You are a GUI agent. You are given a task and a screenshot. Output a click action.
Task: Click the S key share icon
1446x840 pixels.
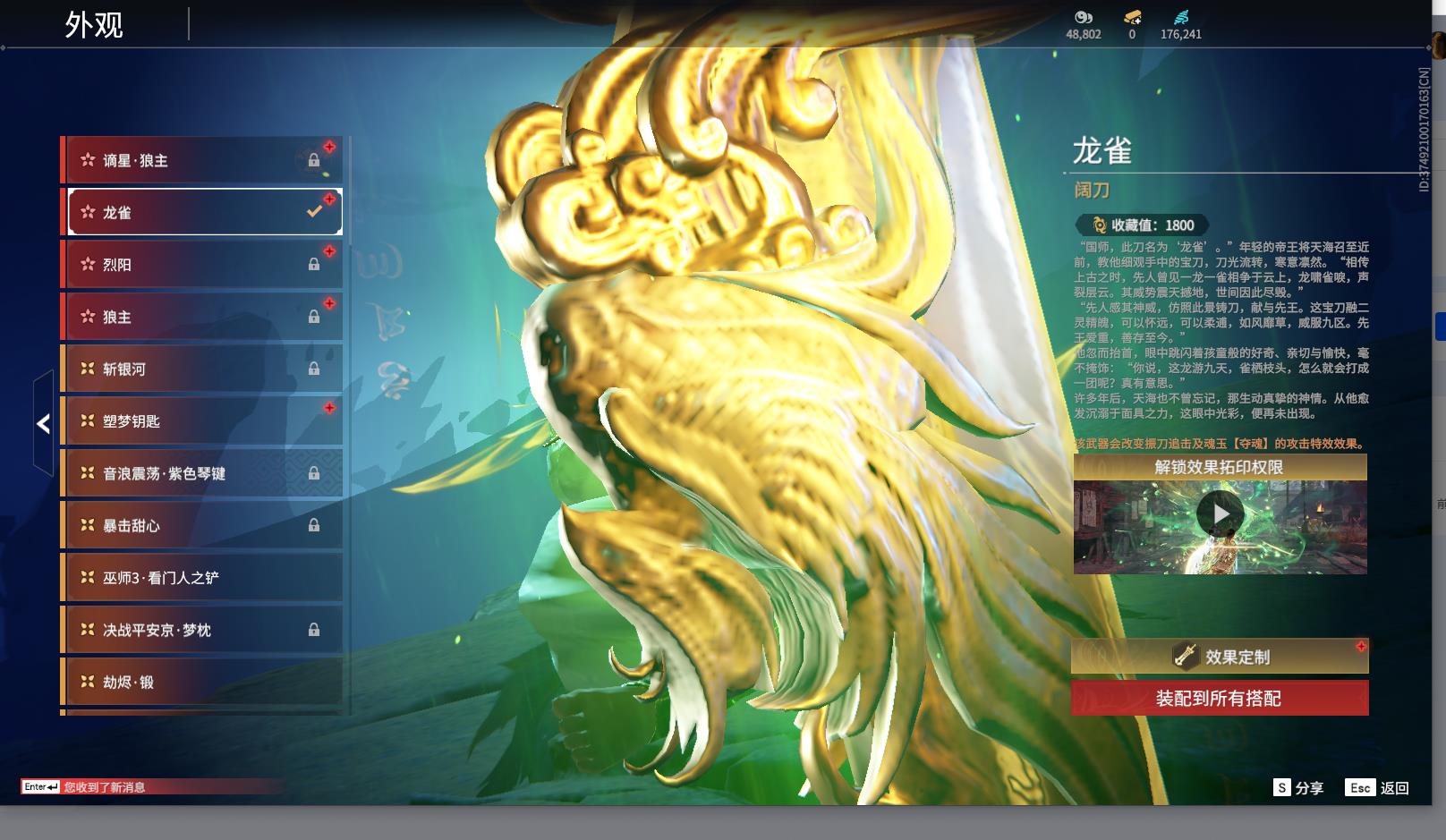(1282, 787)
